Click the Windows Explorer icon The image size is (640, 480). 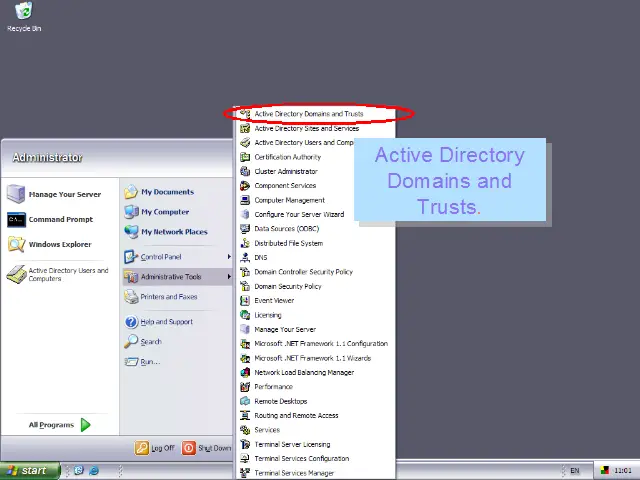pos(16,244)
